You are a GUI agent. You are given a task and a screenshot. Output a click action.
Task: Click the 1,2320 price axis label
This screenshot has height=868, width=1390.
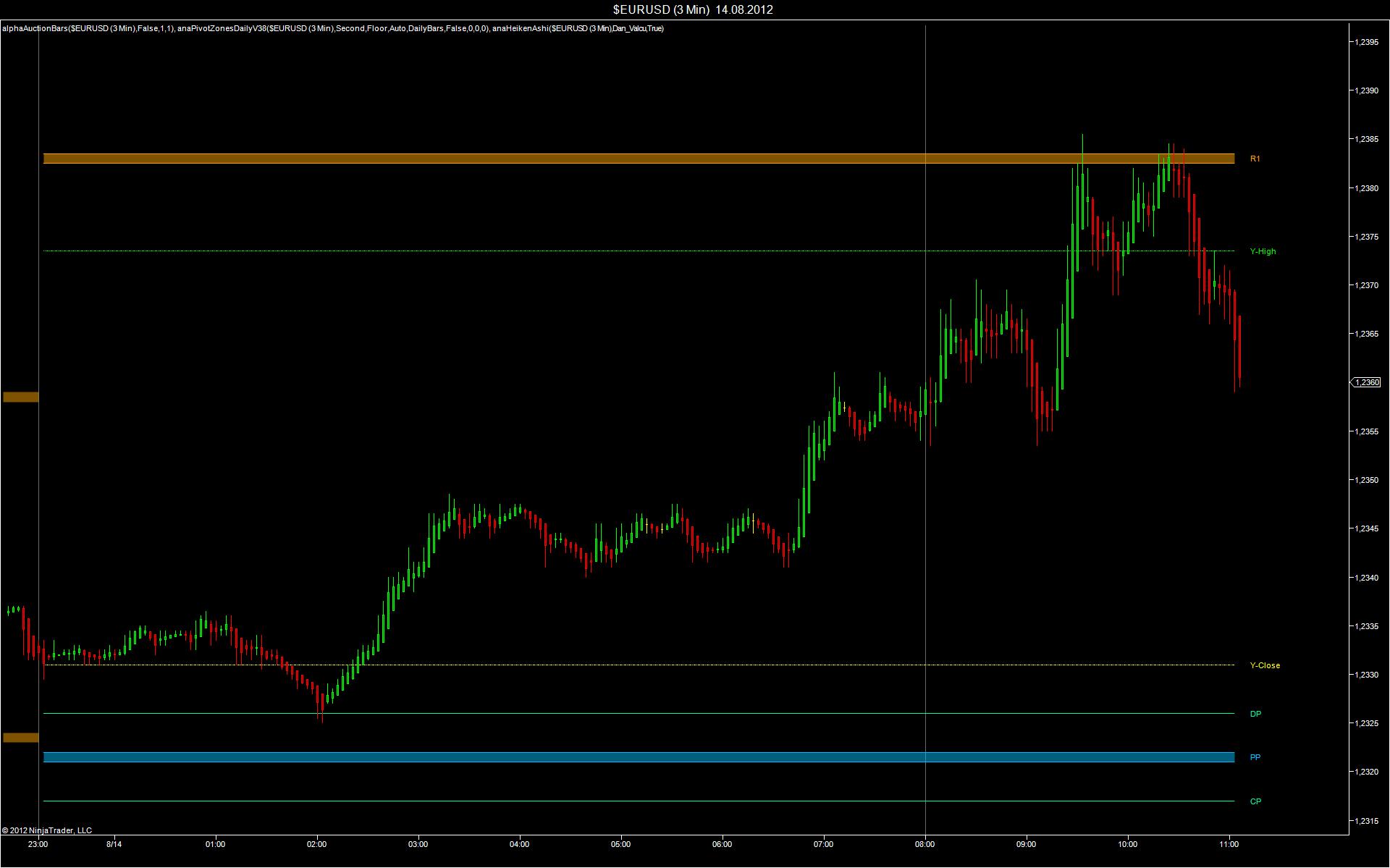1367,772
